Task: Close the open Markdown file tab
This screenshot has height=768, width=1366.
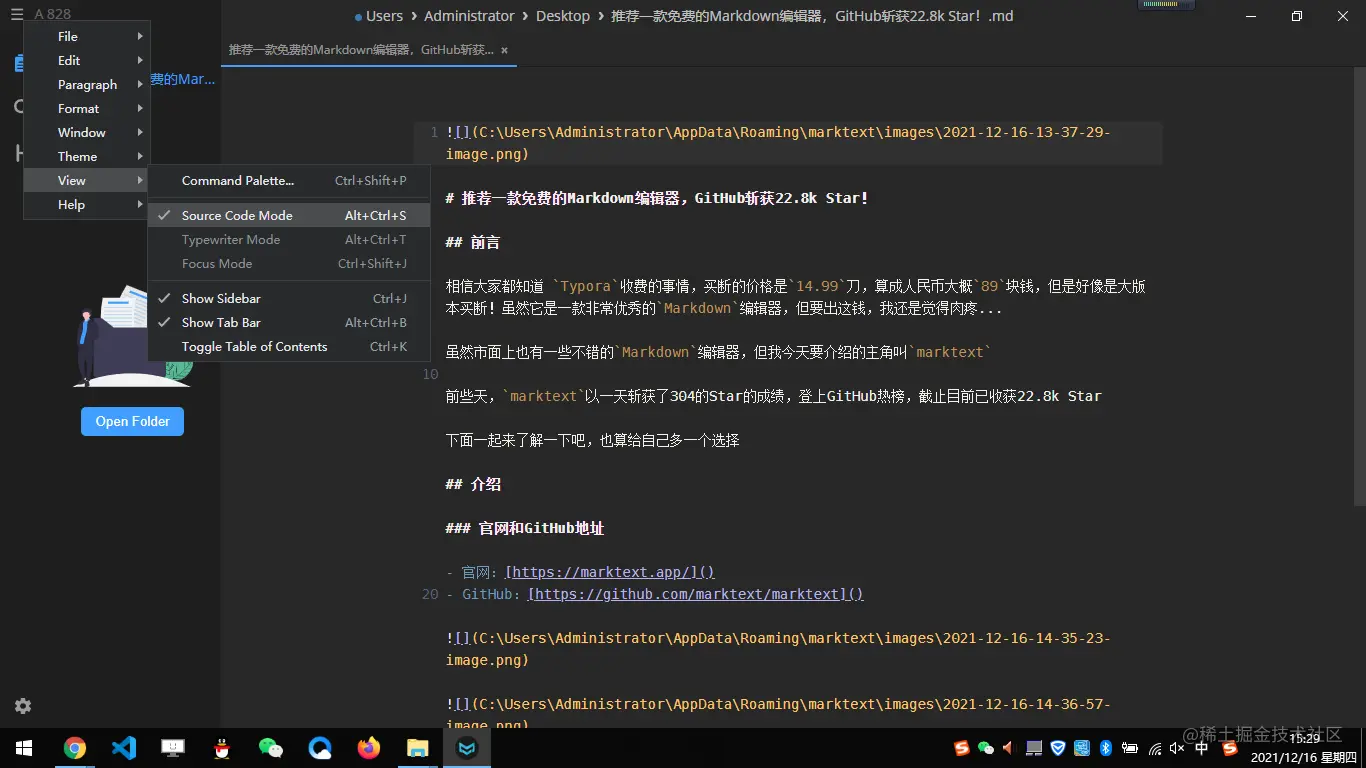Action: [504, 50]
